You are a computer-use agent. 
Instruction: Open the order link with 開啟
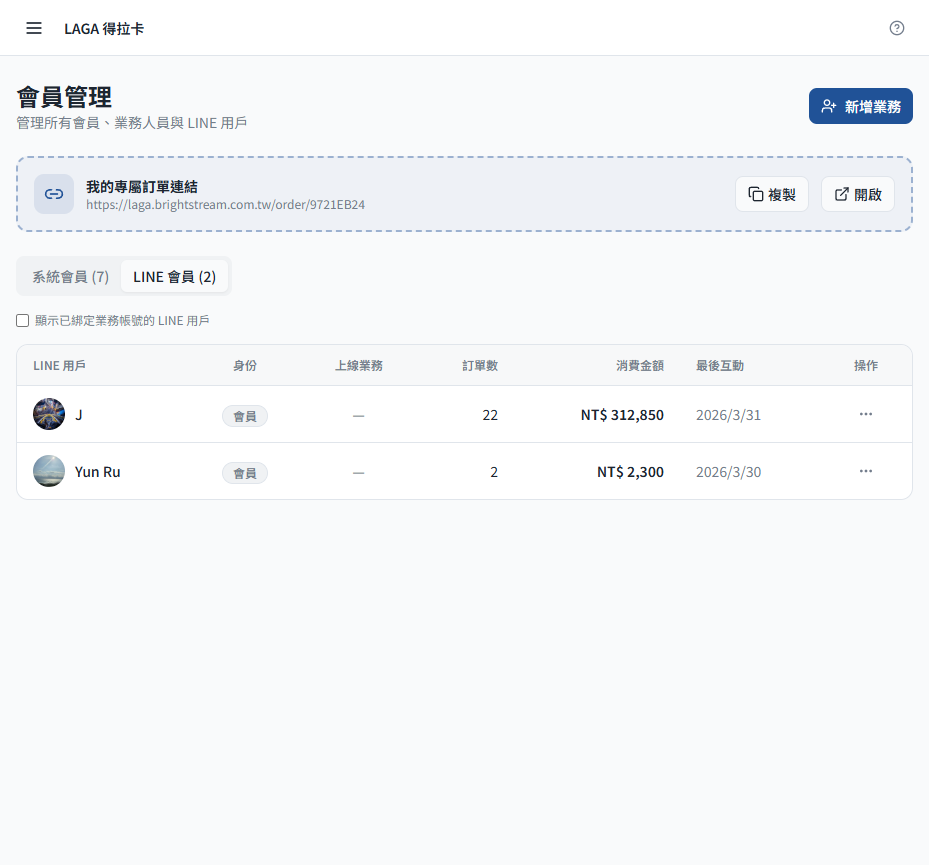click(857, 194)
